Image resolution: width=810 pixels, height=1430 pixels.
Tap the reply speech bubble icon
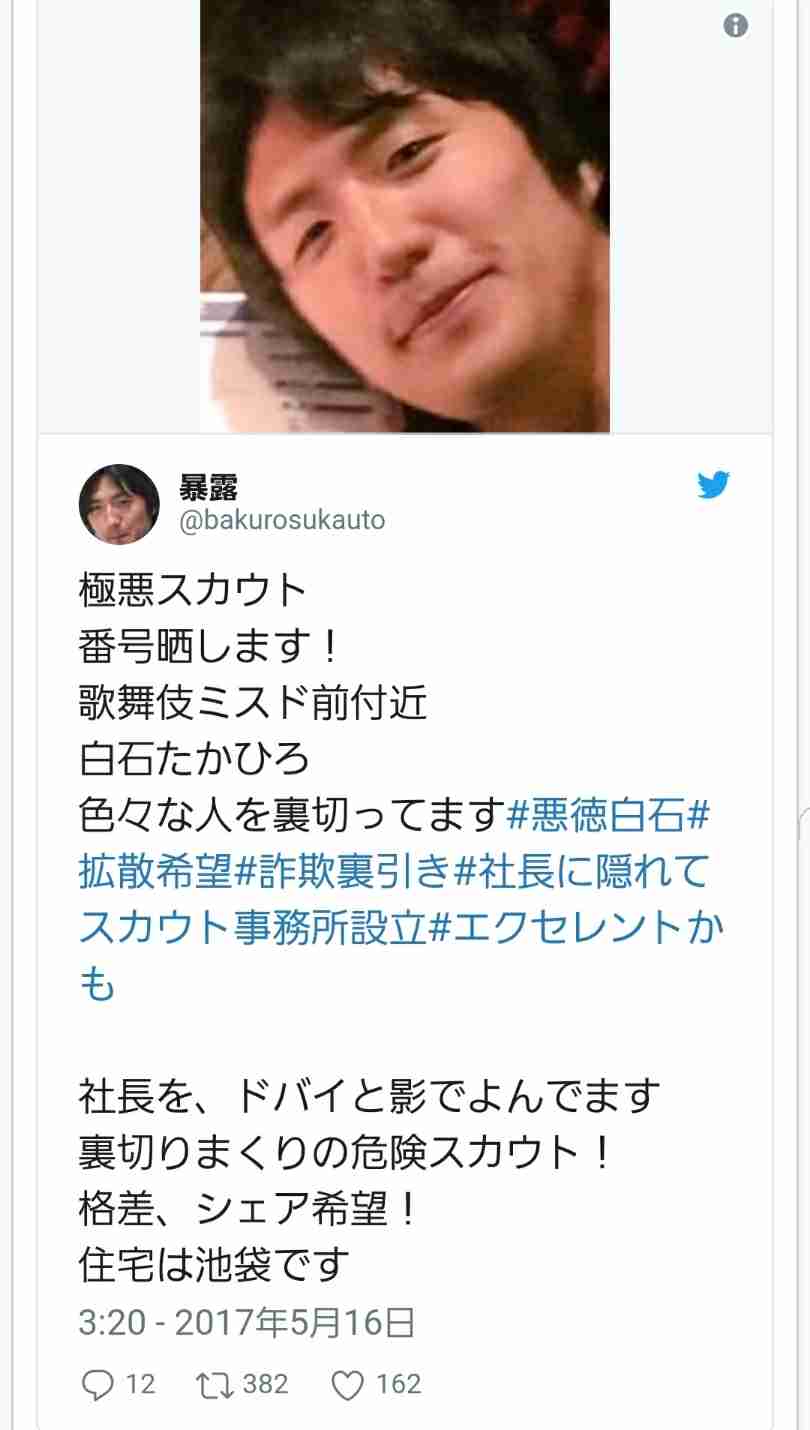(97, 1384)
